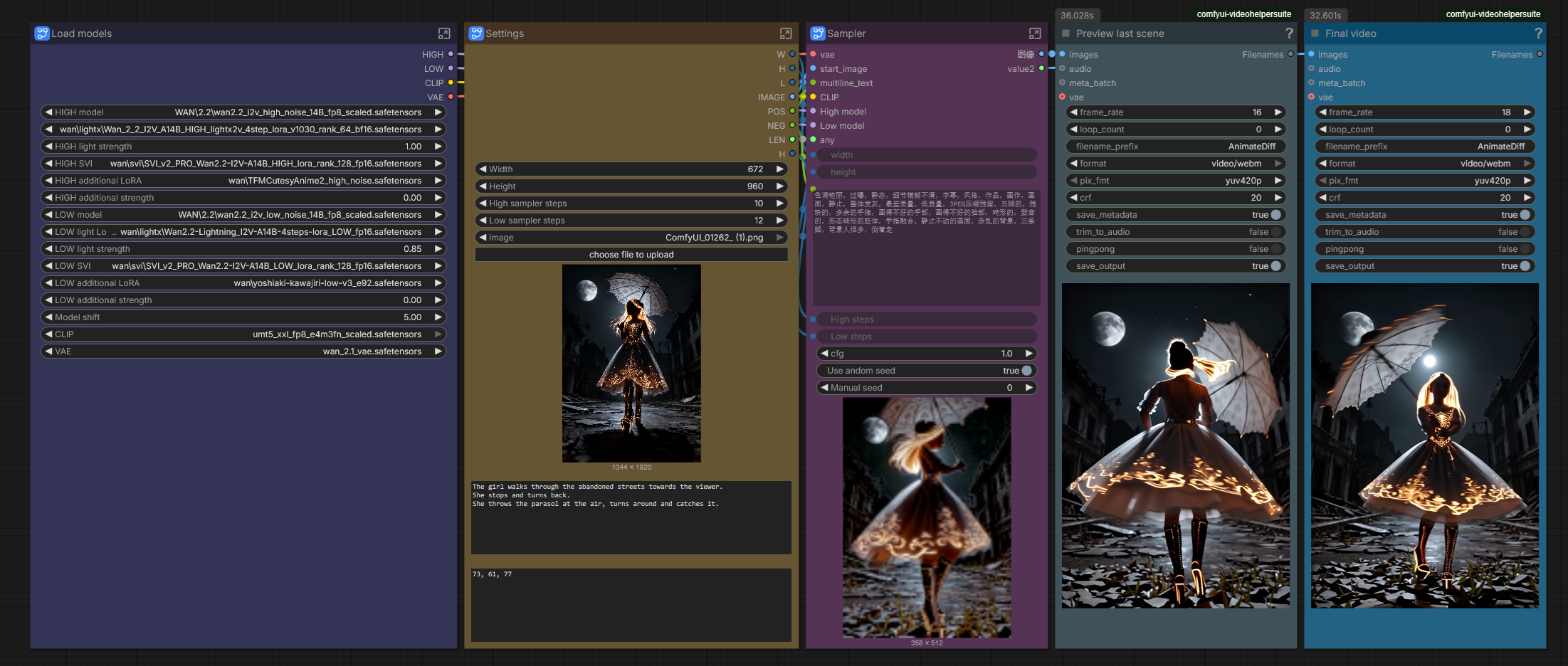Viewport: 1568px width, 666px height.
Task: Click the Settings node logo icon
Action: pos(476,33)
